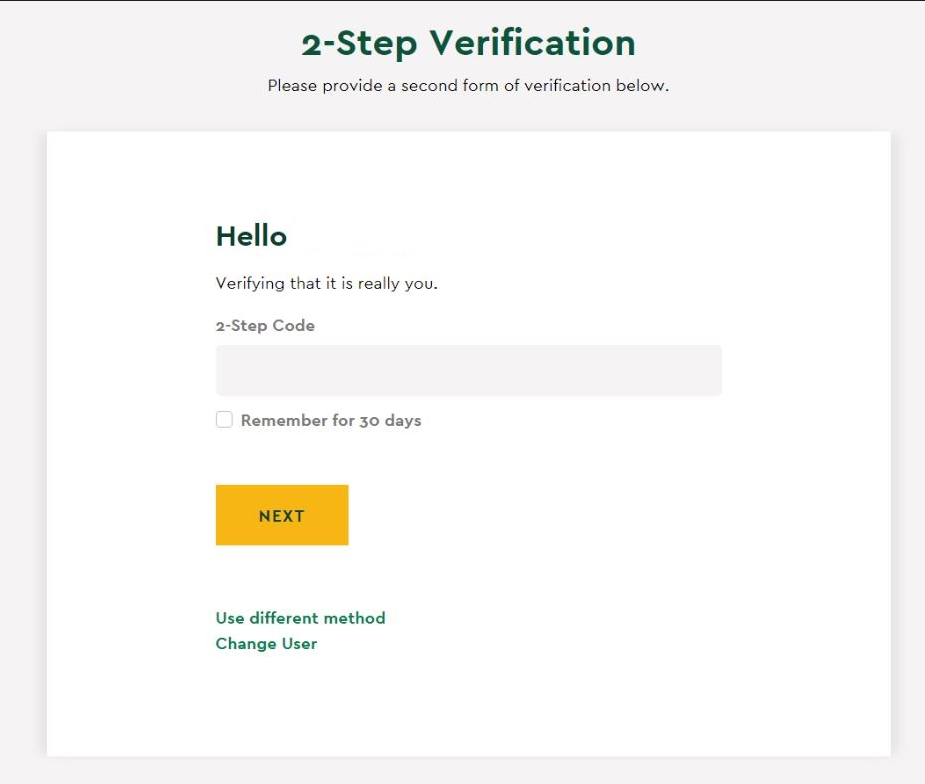Screen dimensions: 925x784
Task: Focus the gray verification code text box
Action: [x=468, y=370]
